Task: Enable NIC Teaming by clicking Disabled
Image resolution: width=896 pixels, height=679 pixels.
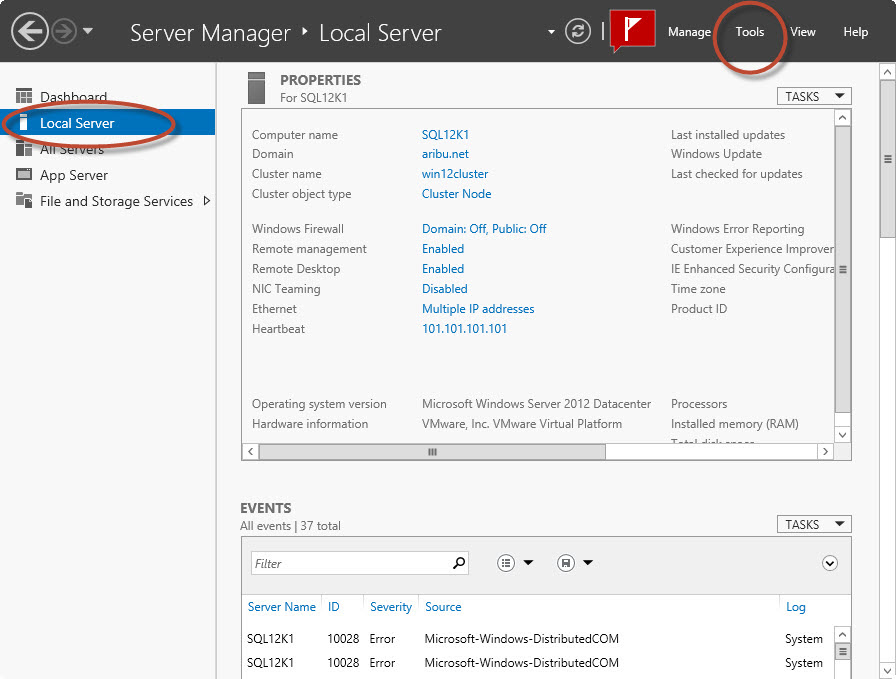Action: [444, 289]
